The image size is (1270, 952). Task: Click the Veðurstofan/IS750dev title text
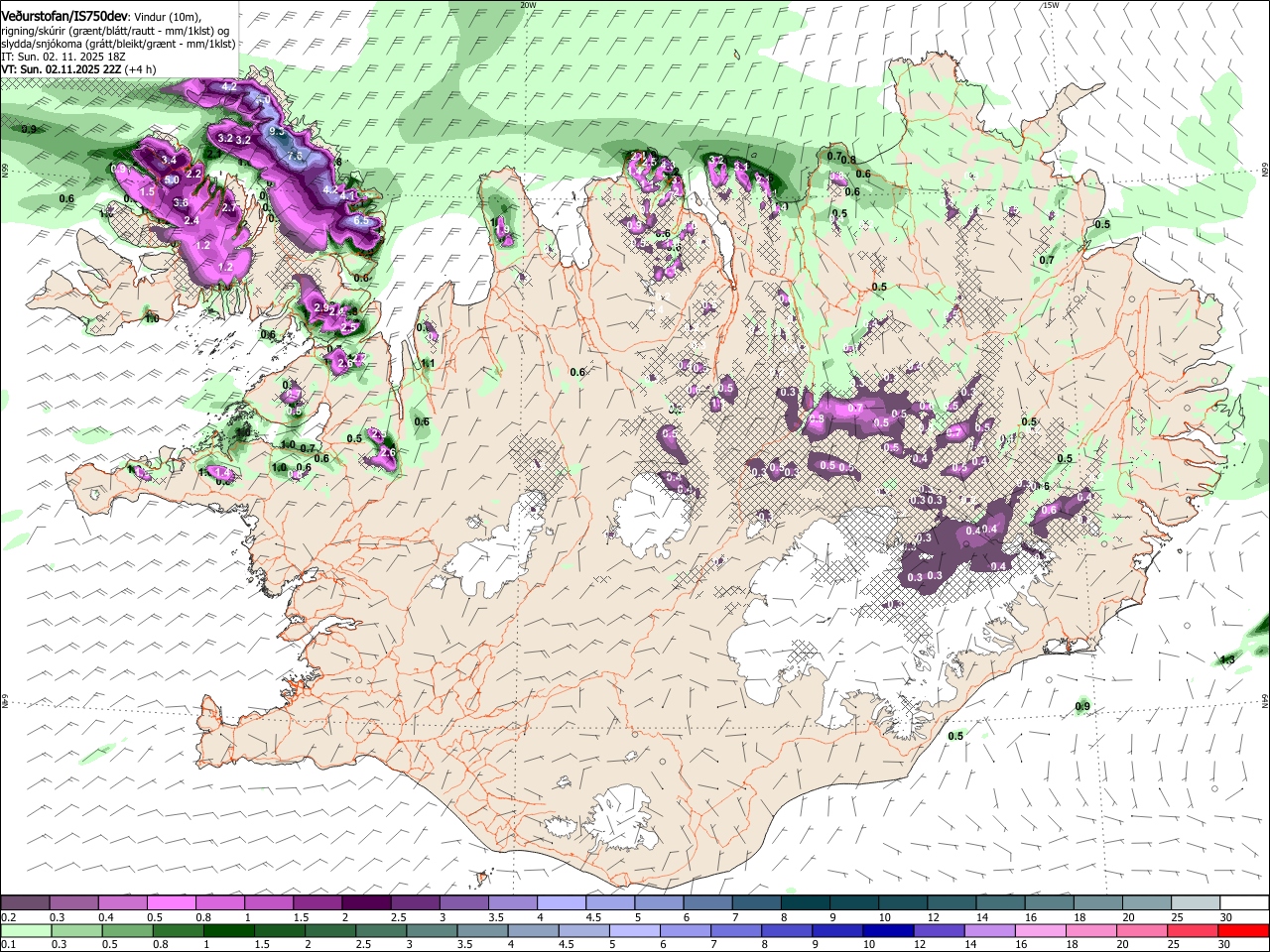(64, 16)
